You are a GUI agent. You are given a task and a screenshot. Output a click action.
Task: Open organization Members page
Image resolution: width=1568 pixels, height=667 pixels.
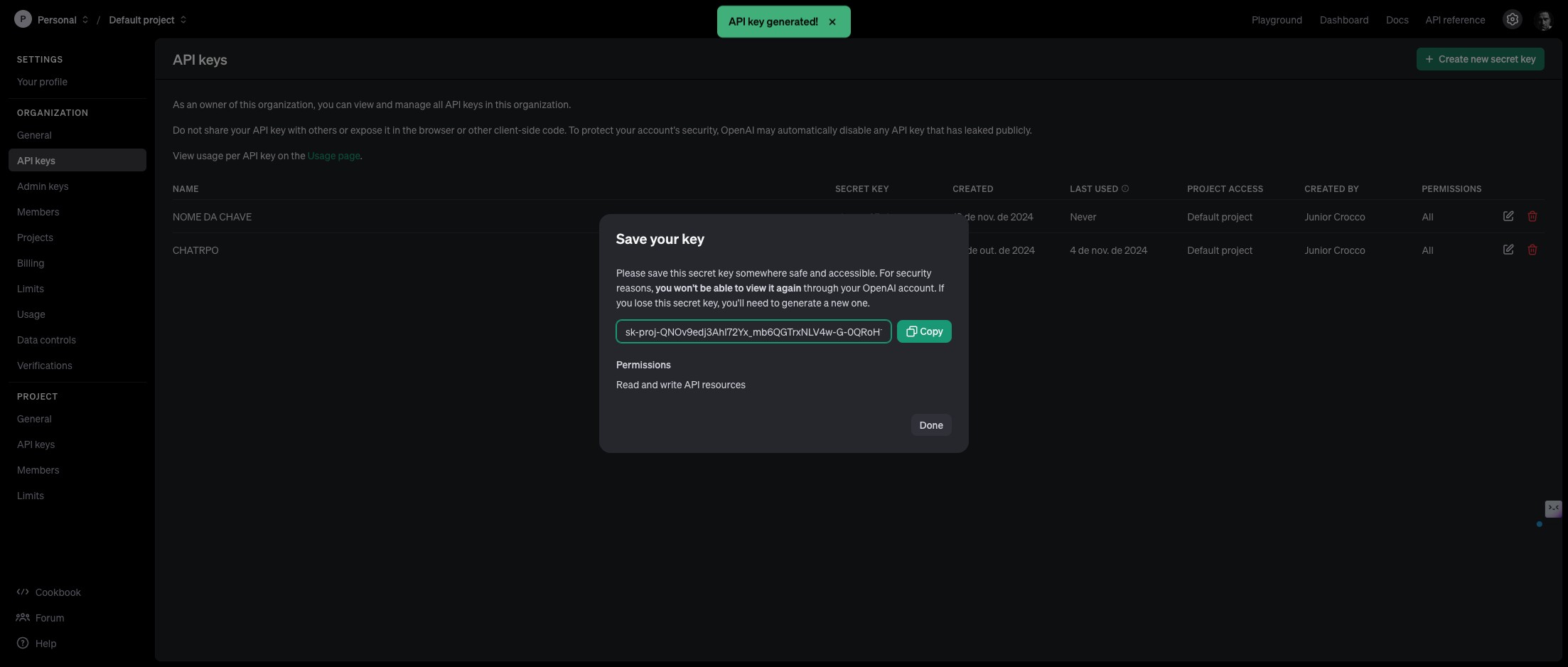pyautogui.click(x=77, y=212)
